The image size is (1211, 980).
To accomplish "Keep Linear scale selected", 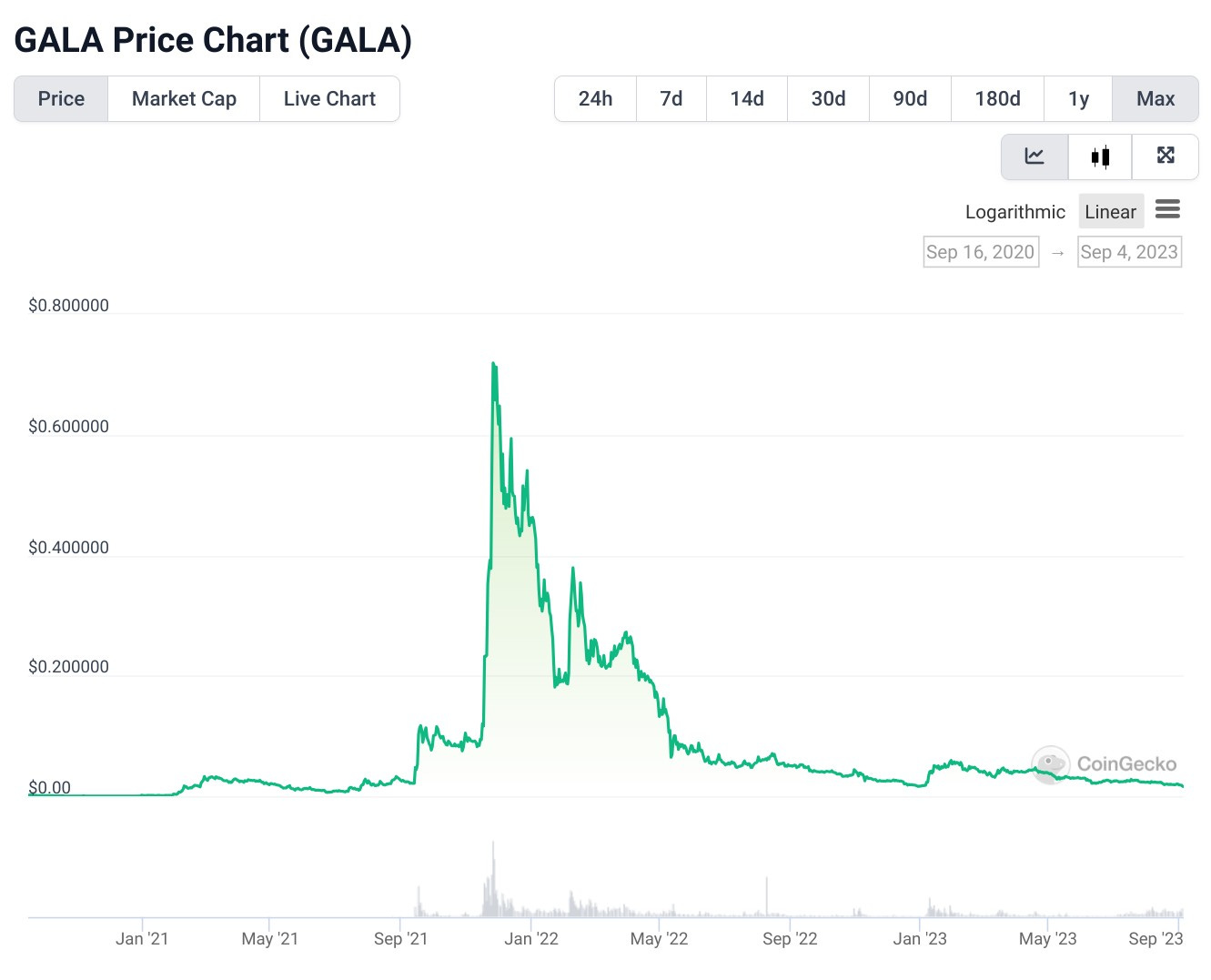I will 1111,211.
